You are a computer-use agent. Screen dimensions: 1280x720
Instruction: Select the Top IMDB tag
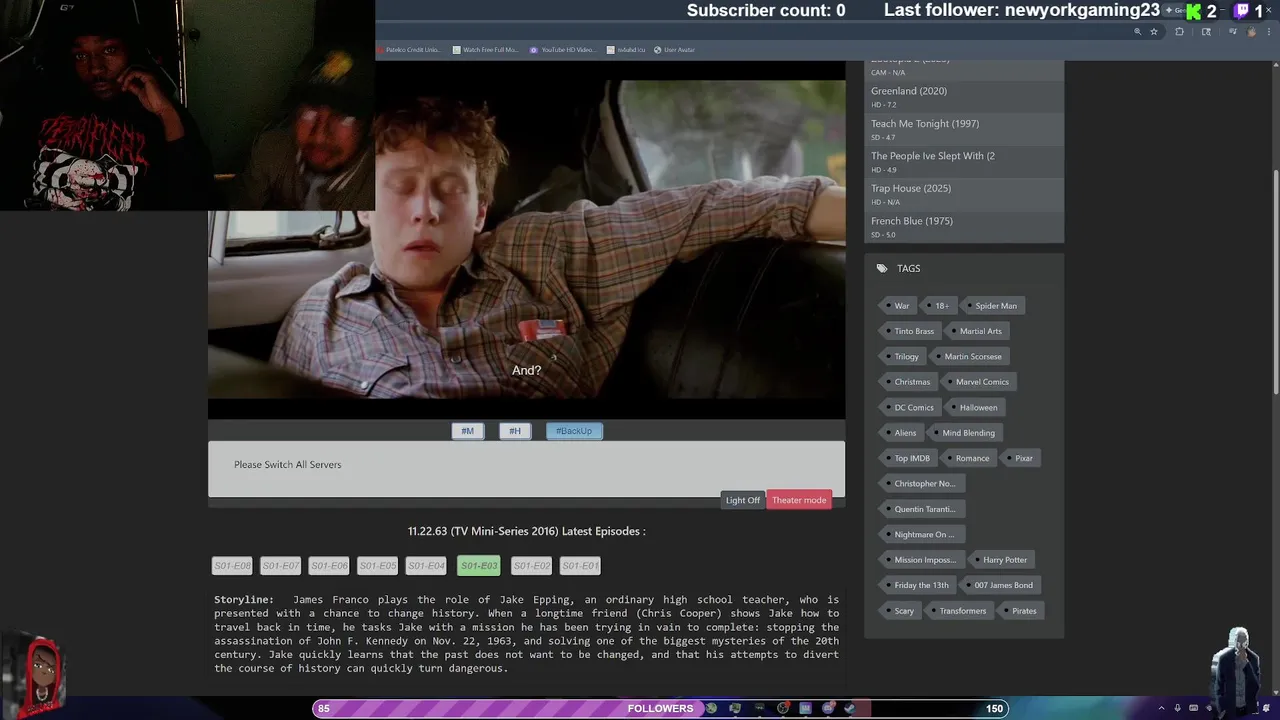click(x=911, y=458)
